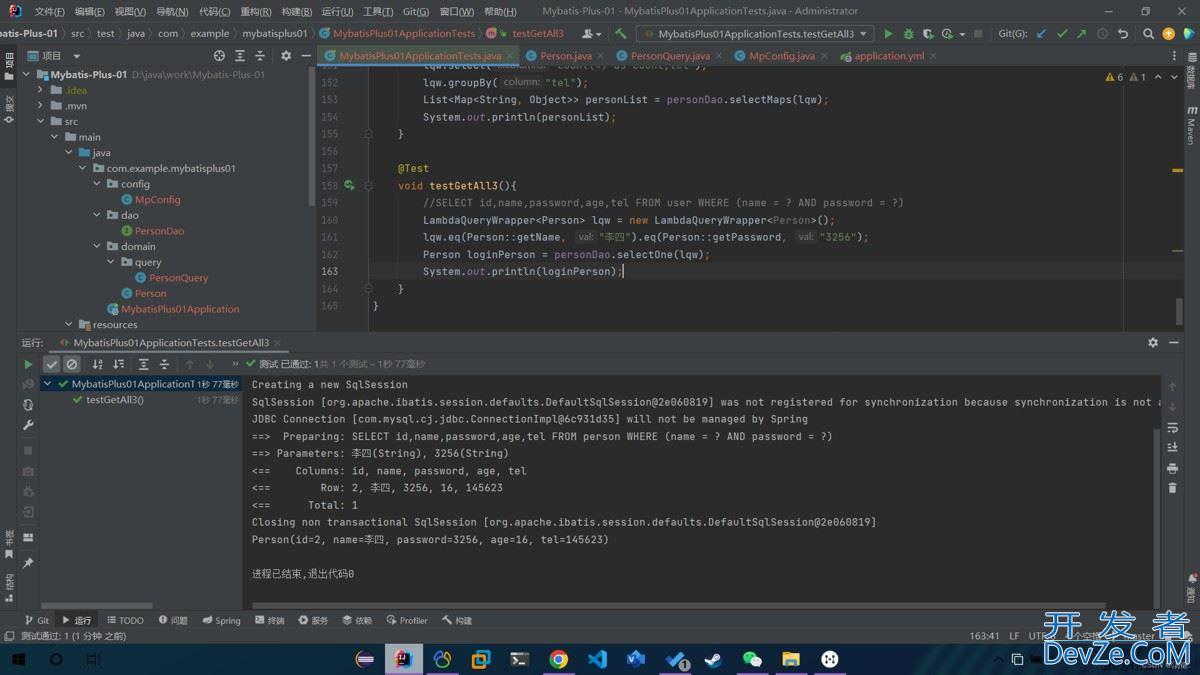
Task: Toggle show passed tests checkmark button
Action: (53, 365)
